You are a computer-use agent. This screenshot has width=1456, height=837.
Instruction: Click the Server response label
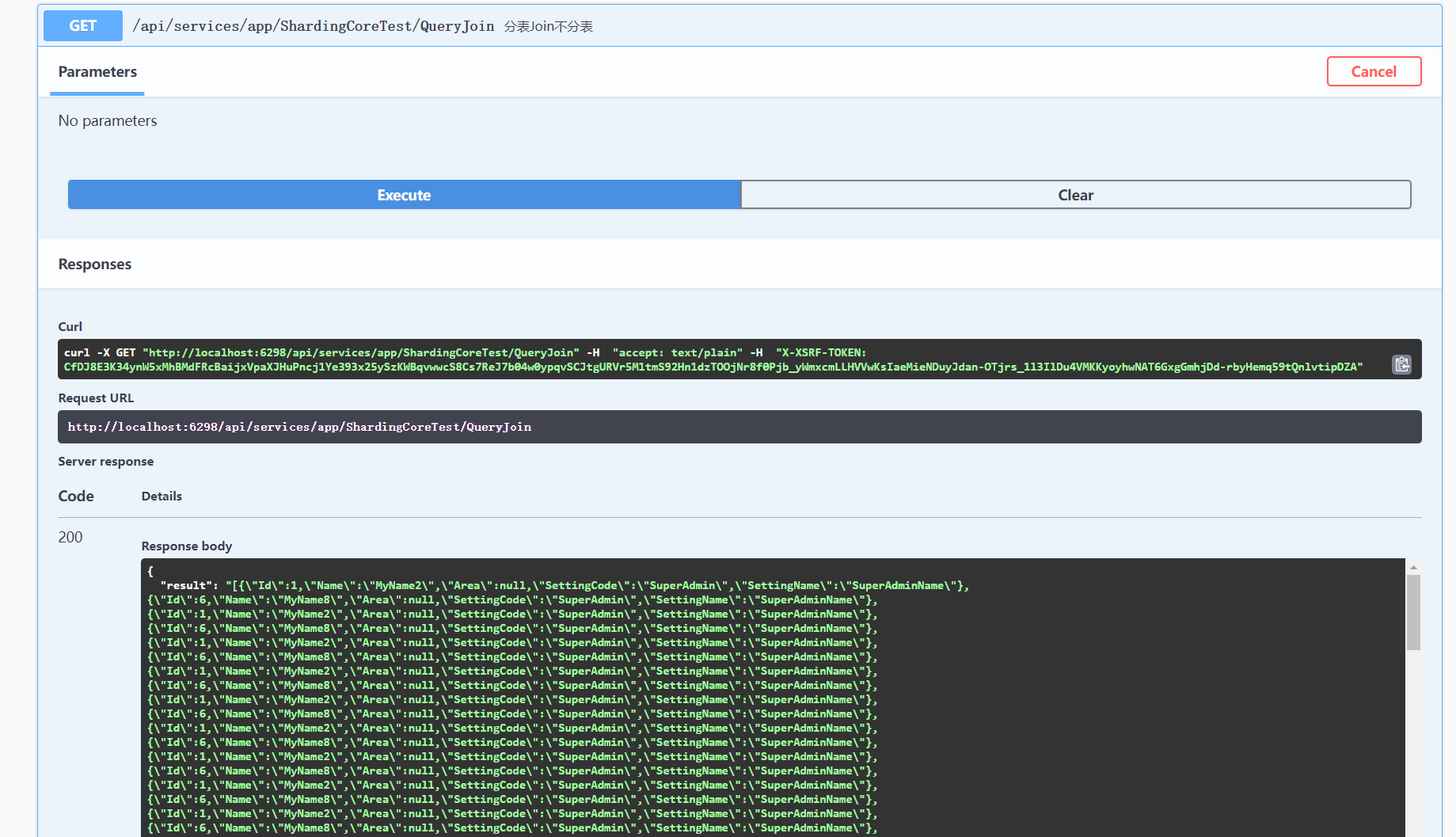[x=106, y=462]
